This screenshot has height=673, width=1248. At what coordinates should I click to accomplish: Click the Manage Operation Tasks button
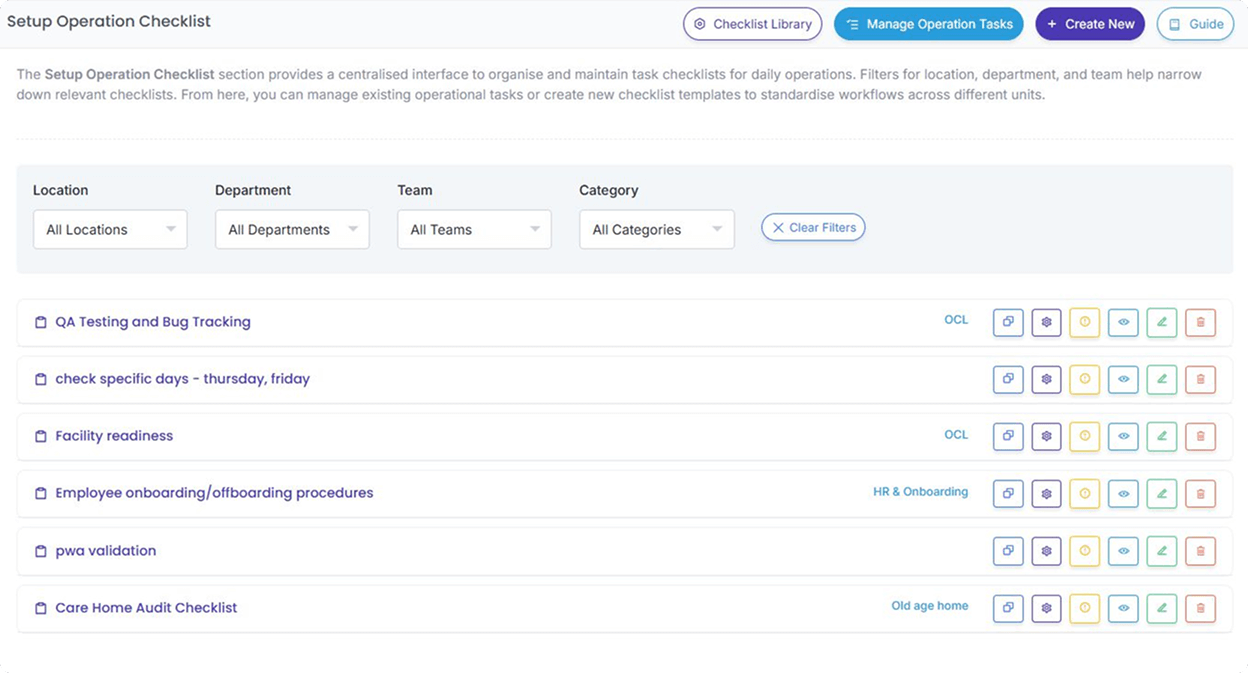click(x=928, y=24)
